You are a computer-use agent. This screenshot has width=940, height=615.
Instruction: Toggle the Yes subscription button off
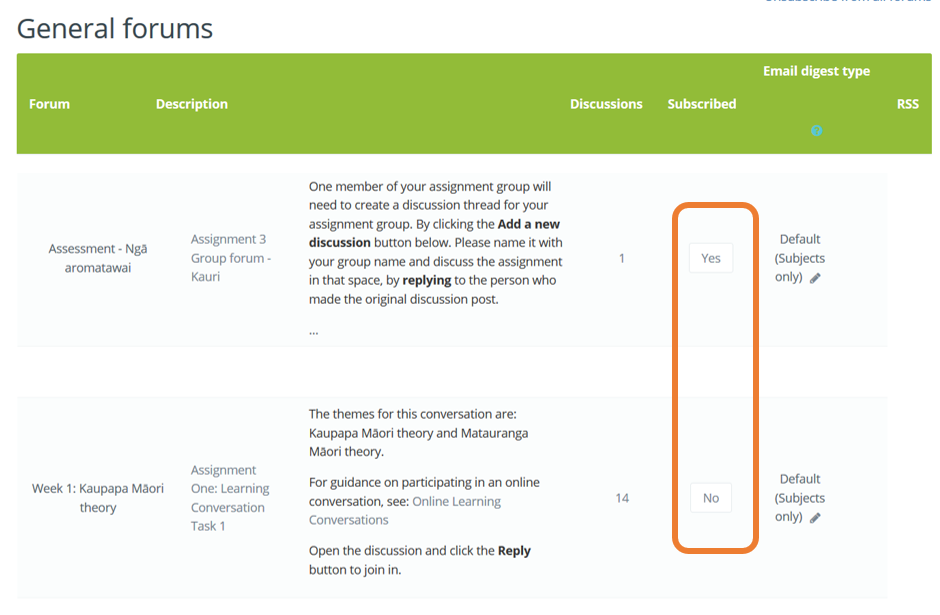pyautogui.click(x=710, y=258)
